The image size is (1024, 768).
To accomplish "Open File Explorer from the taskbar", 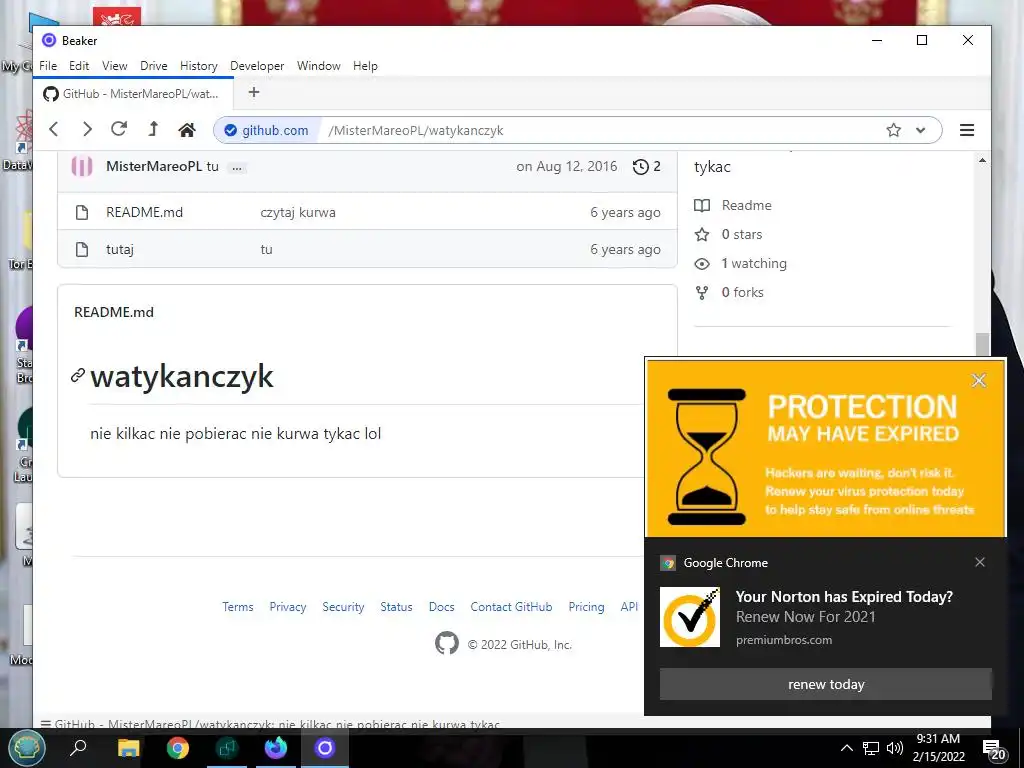I will coord(129,748).
